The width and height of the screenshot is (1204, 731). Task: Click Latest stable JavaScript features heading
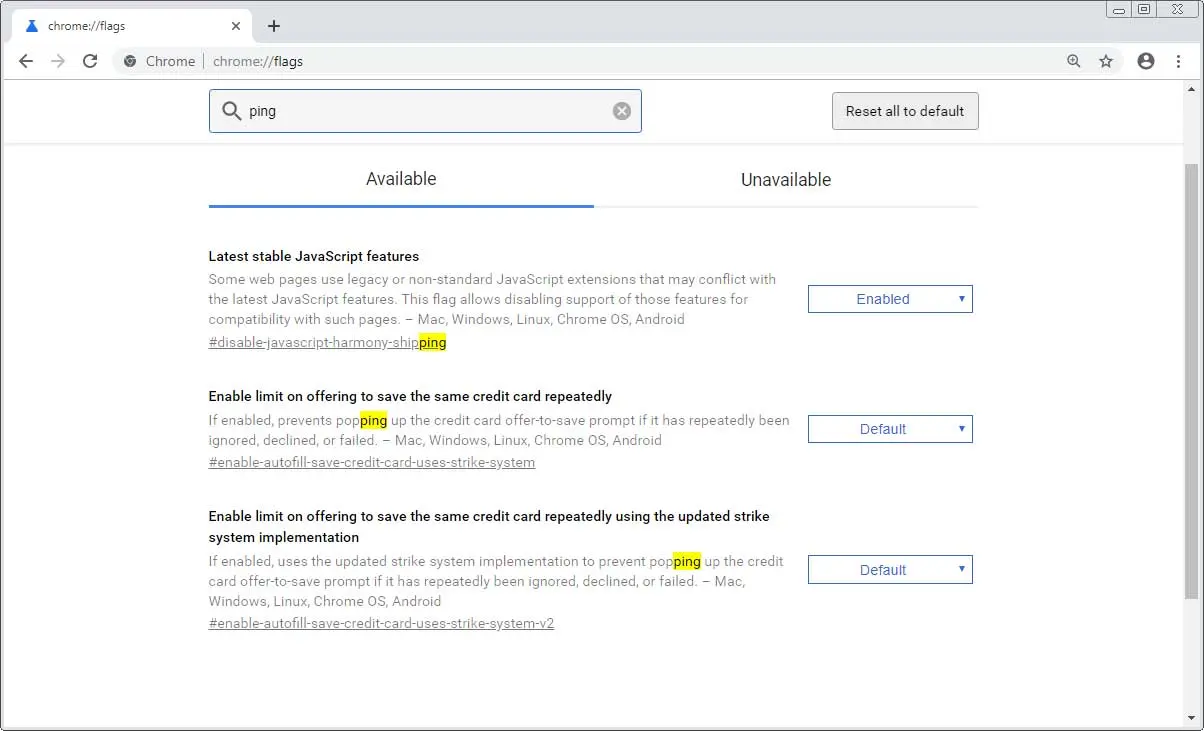click(314, 256)
